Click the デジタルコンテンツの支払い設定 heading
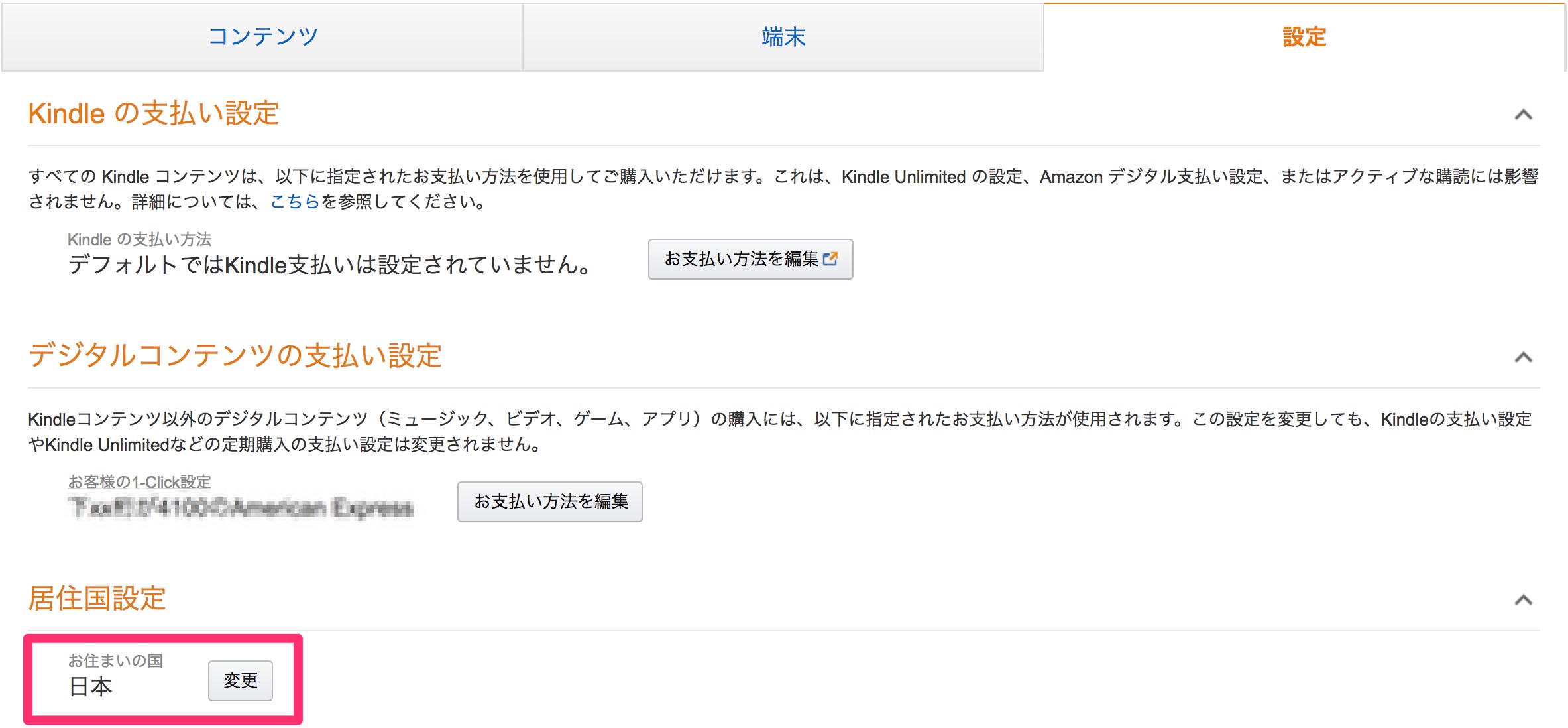Screen dimensions: 1568x728 (235, 356)
